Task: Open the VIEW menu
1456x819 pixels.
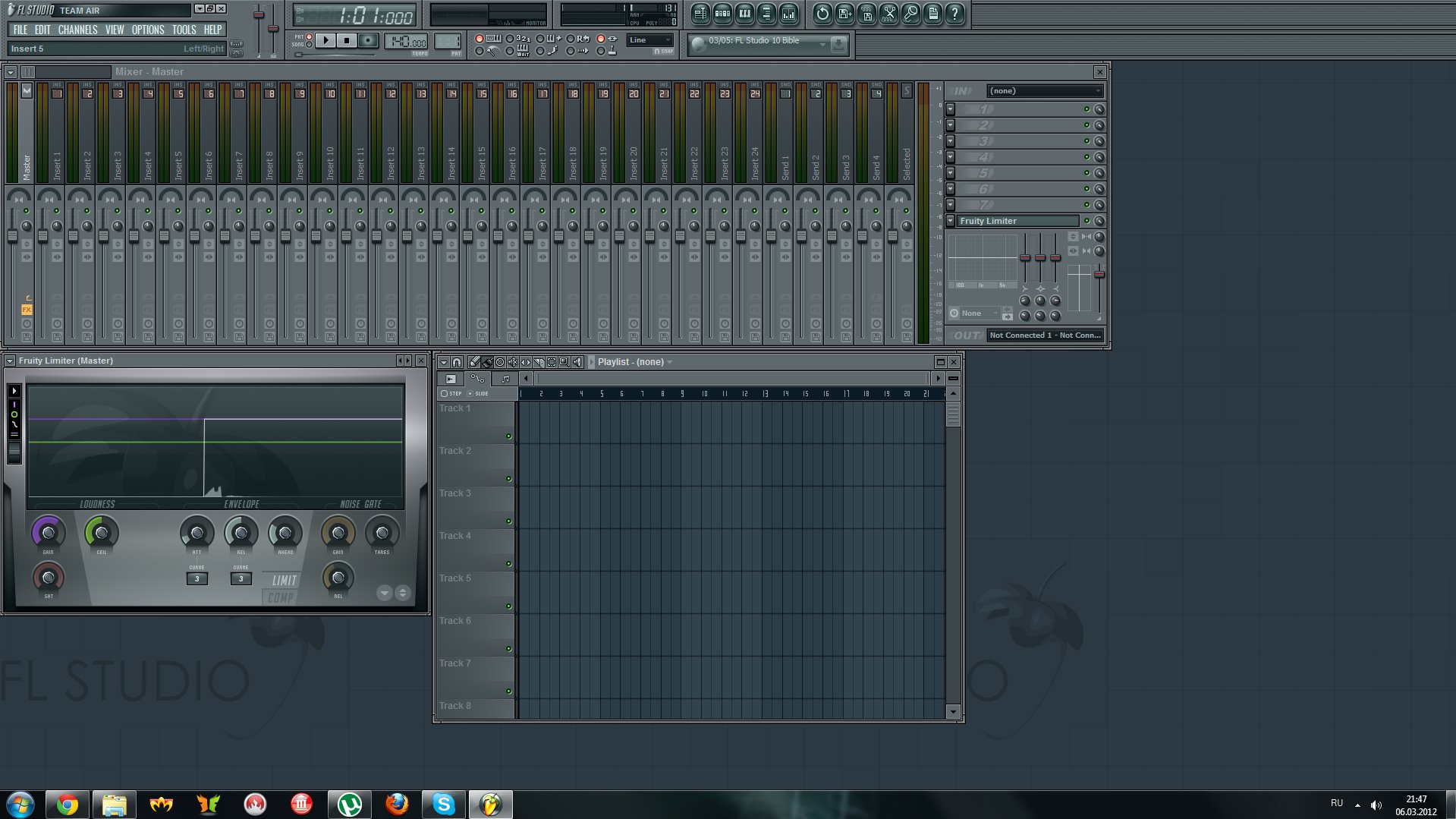Action: 115,30
